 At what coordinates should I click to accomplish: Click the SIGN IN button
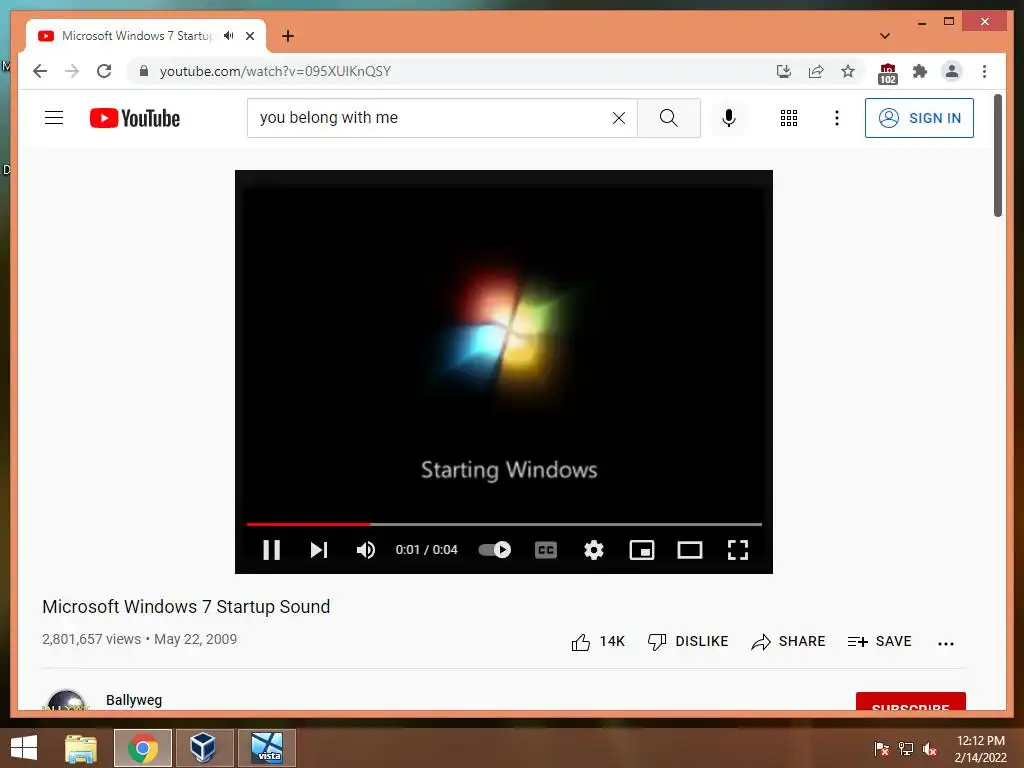click(919, 118)
